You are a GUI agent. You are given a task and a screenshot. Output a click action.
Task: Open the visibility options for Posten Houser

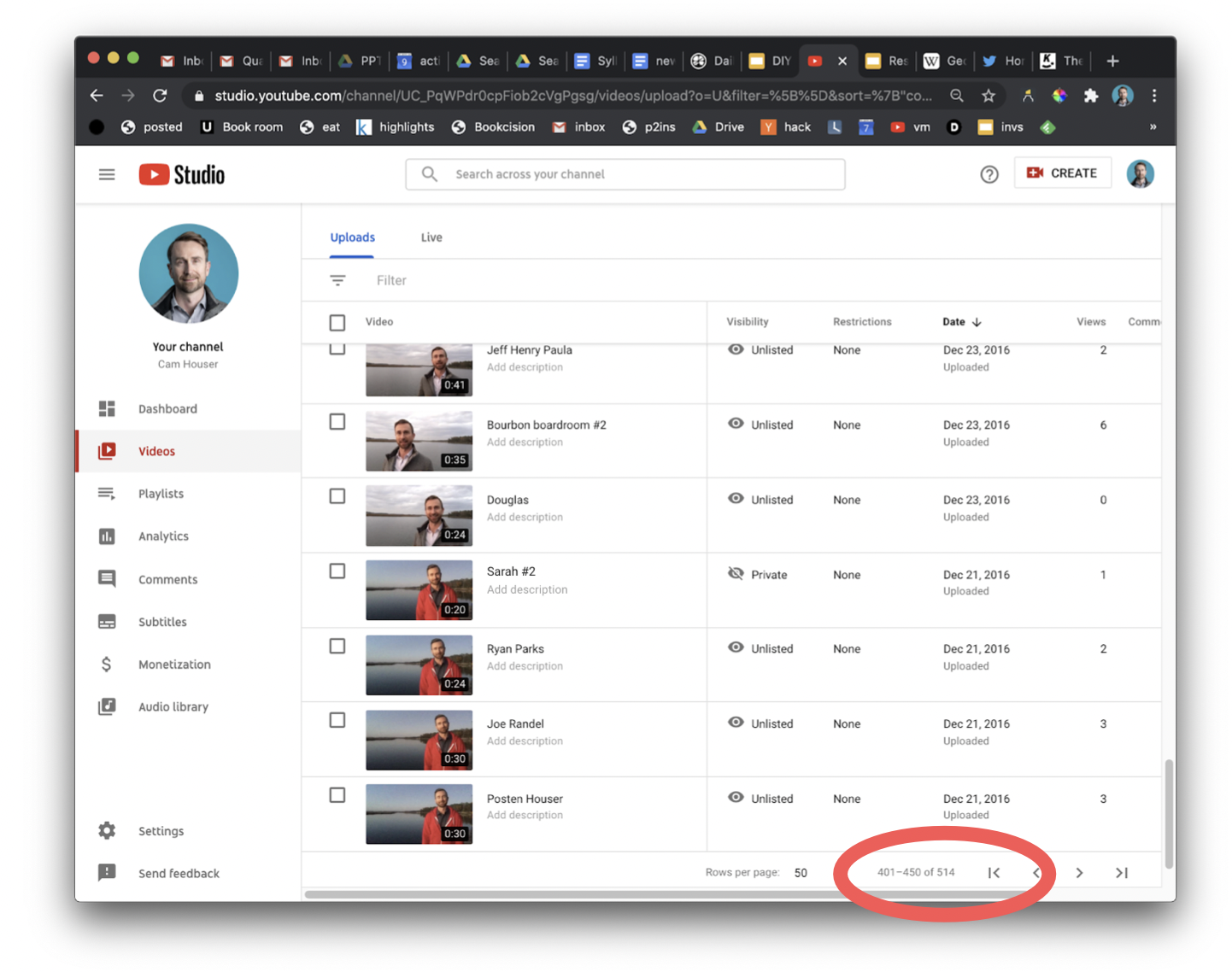point(760,798)
